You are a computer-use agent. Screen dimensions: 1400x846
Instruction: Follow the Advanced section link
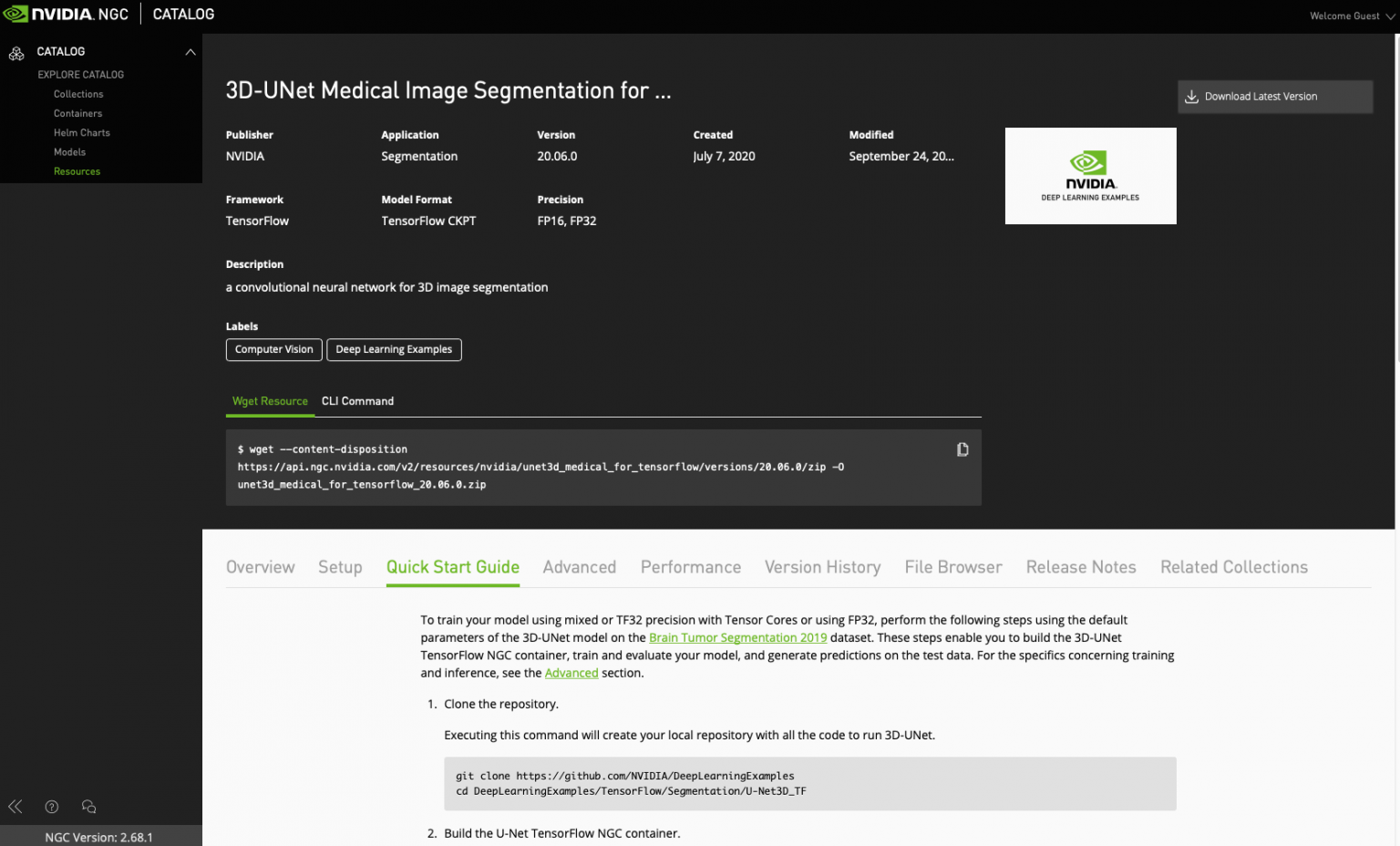point(571,673)
